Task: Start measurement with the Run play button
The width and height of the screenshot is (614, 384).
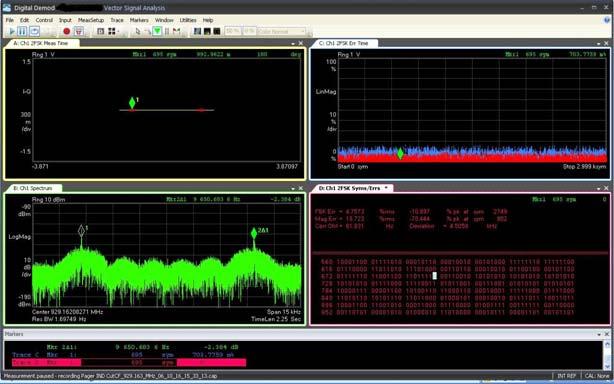Action: (12, 31)
